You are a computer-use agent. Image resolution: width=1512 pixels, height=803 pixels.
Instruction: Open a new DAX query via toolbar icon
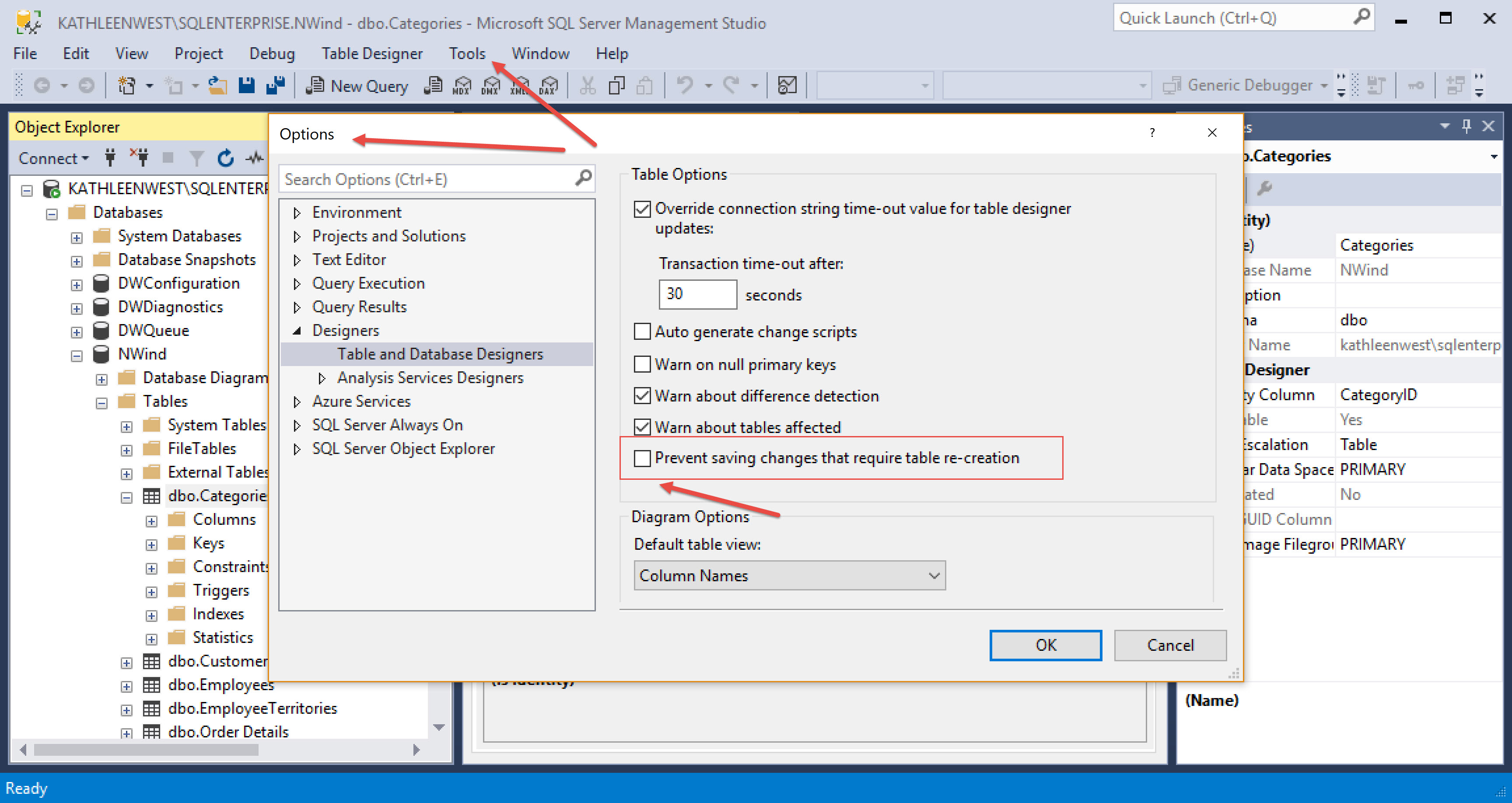click(548, 86)
